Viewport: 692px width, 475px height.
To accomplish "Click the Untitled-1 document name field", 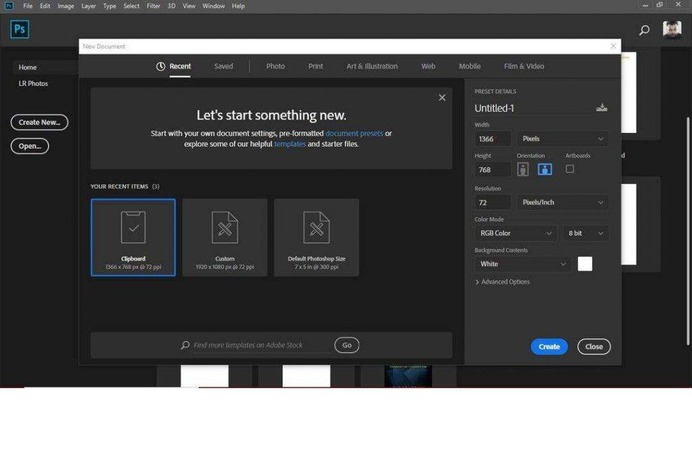I will pyautogui.click(x=533, y=108).
